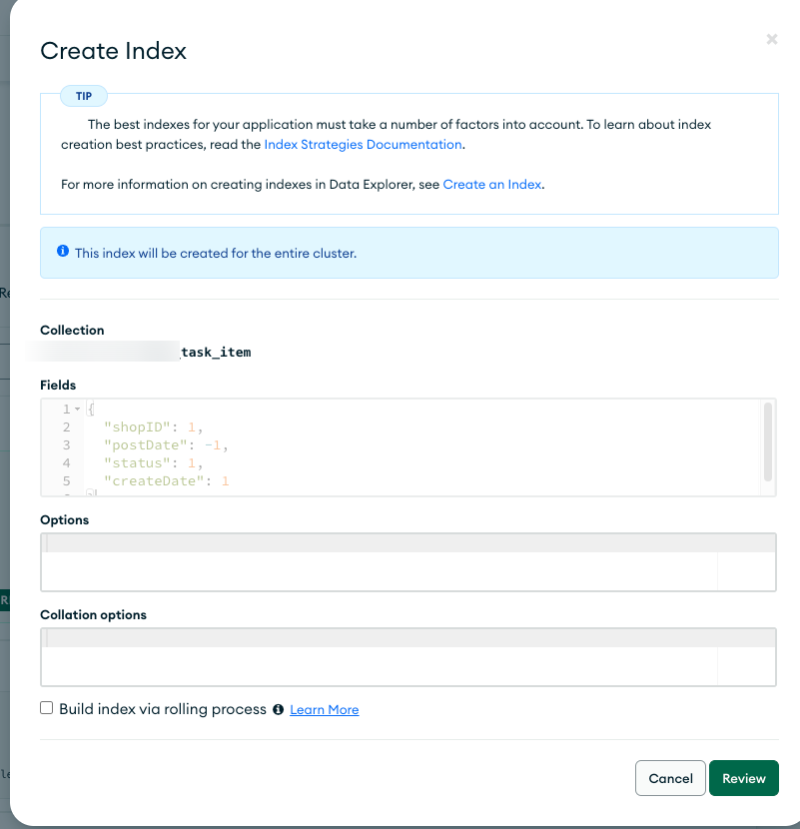Click line number 3 in Fields gutter
800x829 pixels.
(66, 445)
